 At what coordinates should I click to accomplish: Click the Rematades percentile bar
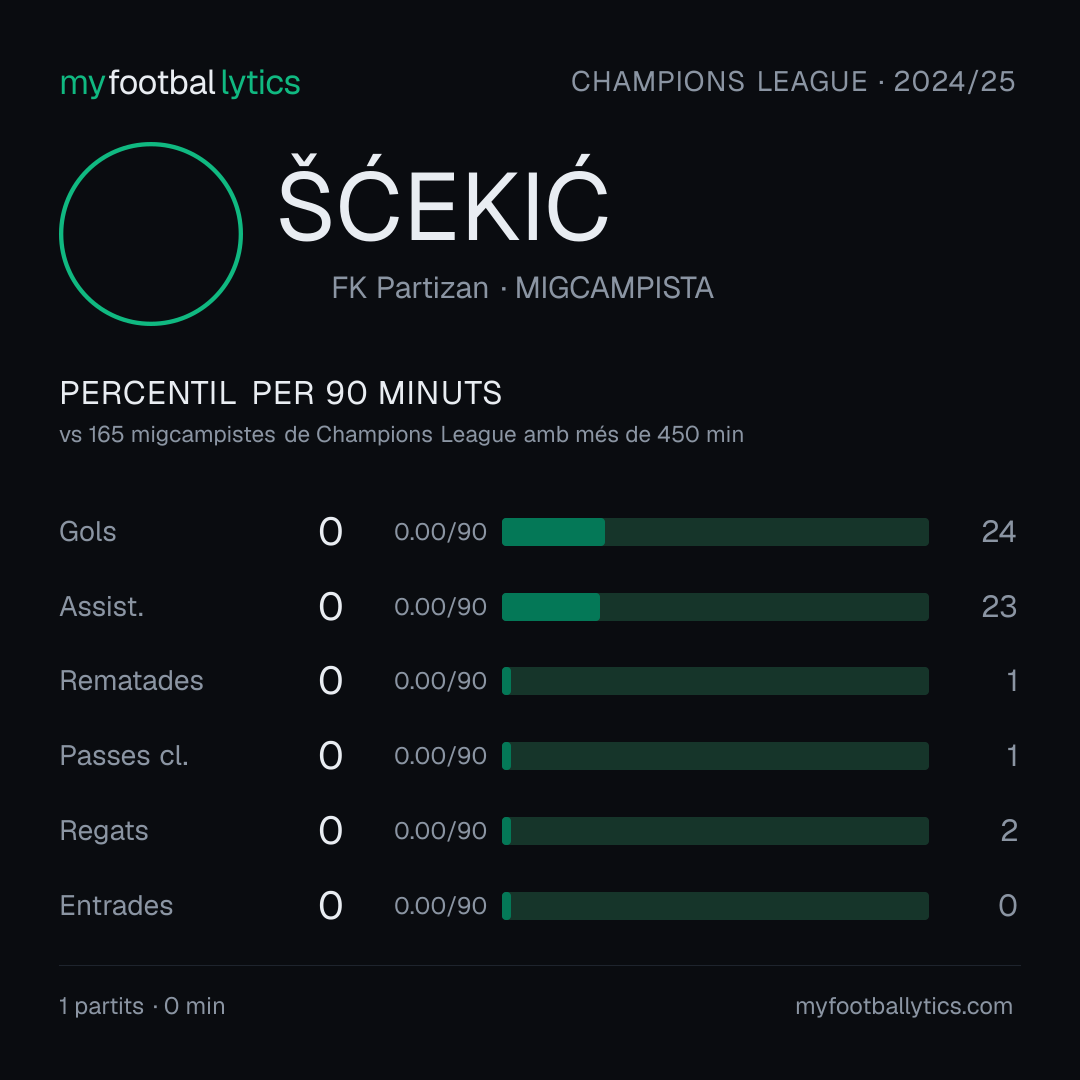[x=715, y=681]
